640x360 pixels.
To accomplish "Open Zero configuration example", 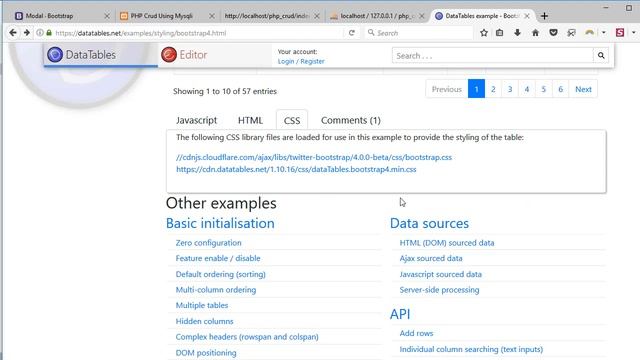I will point(209,243).
